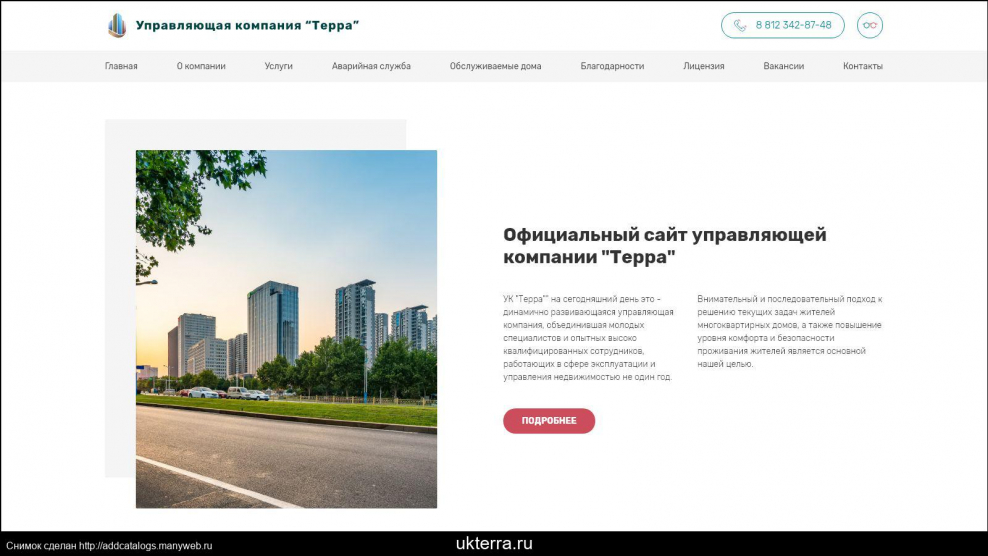The image size is (988, 556).
Task: Navigate to Благодарности
Action: click(x=612, y=66)
